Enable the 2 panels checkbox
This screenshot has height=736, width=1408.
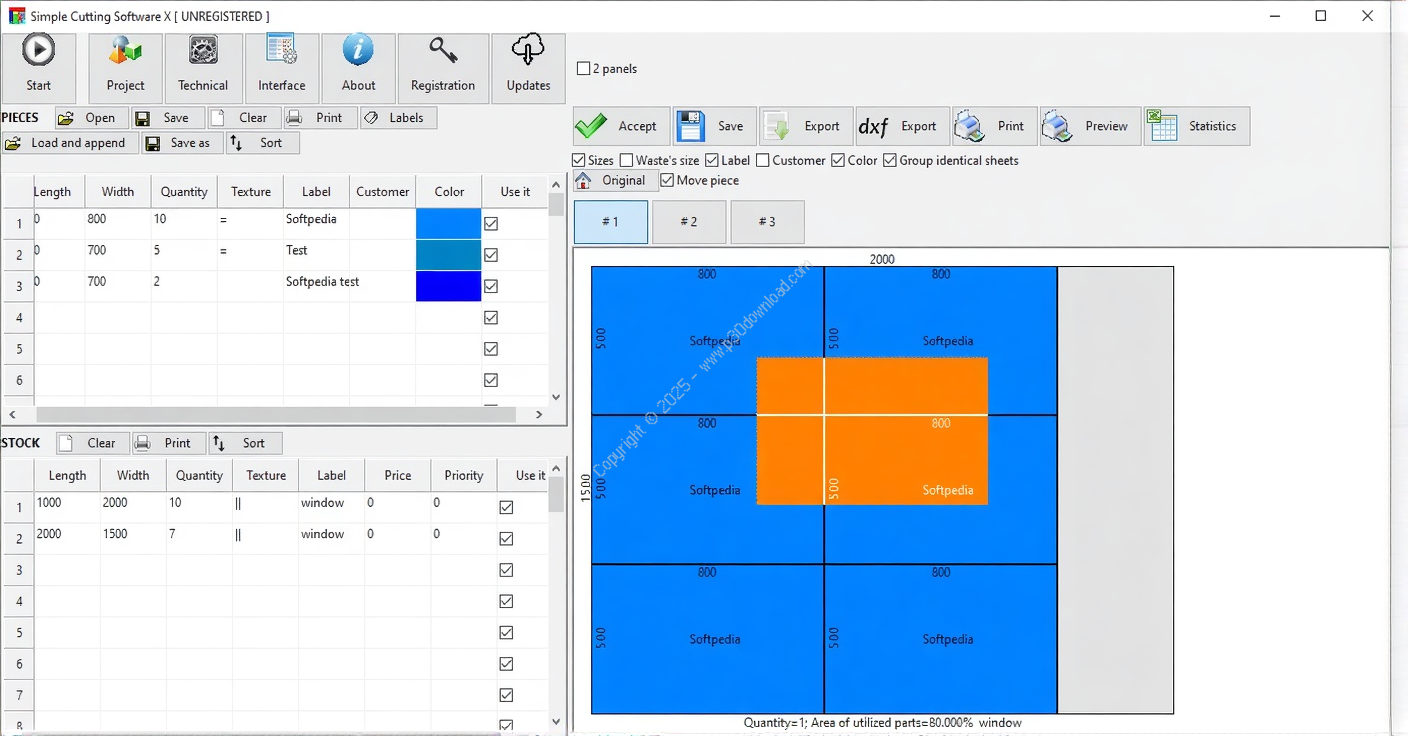[x=584, y=69]
